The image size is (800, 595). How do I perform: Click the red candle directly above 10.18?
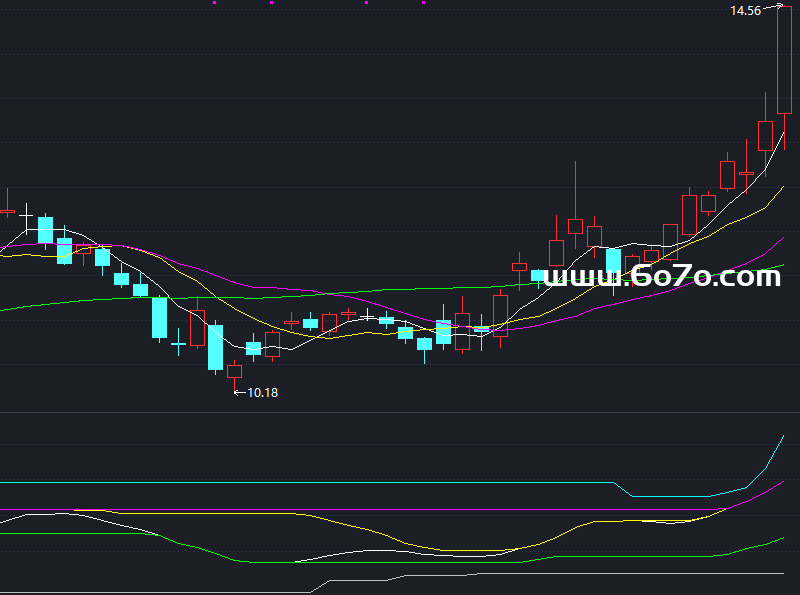234,370
